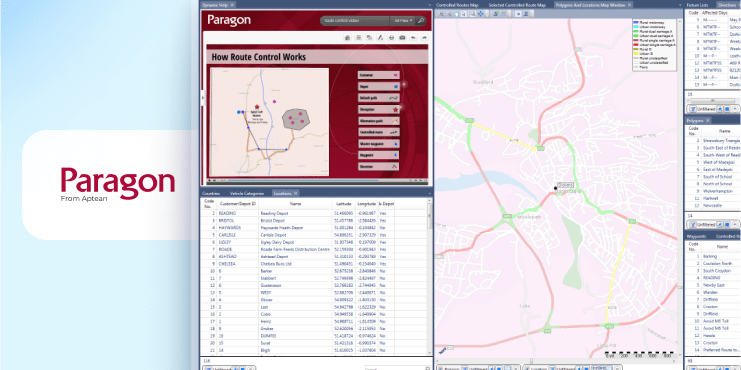Image resolution: width=741 pixels, height=370 pixels.
Task: Click the help search input field
Action: pyautogui.click(x=355, y=21)
